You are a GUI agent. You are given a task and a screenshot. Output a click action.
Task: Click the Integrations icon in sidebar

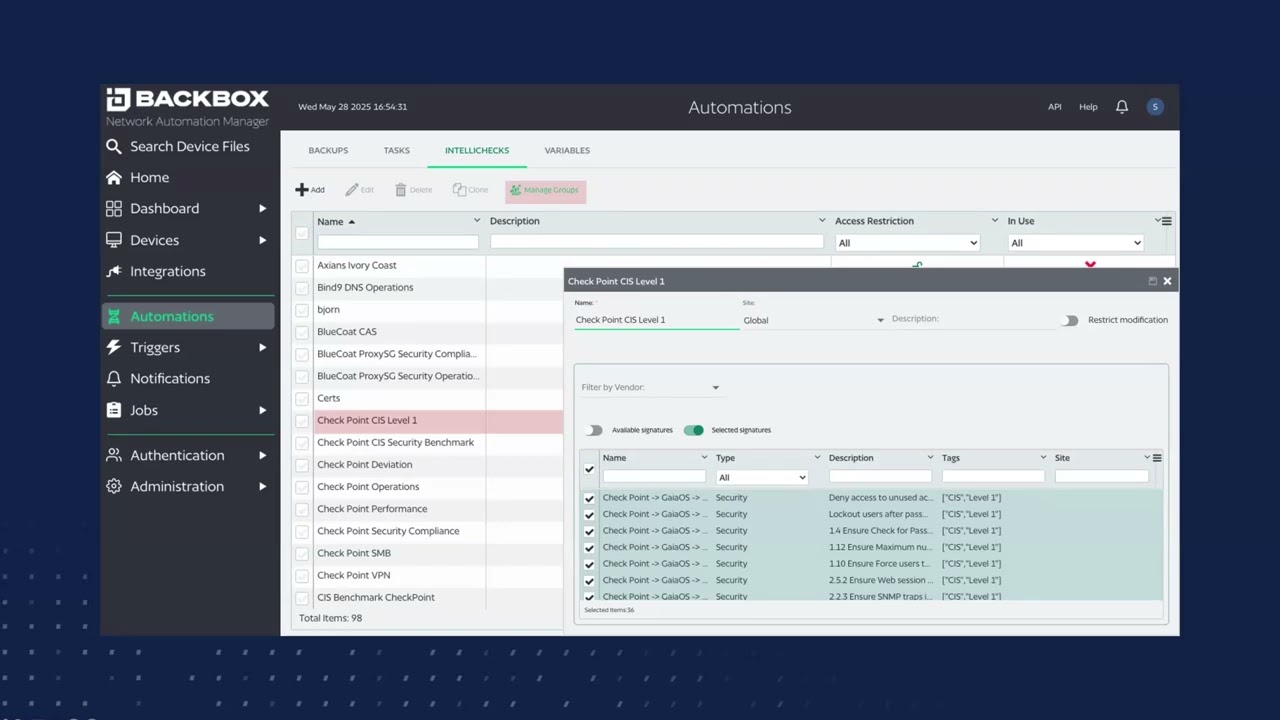(114, 271)
